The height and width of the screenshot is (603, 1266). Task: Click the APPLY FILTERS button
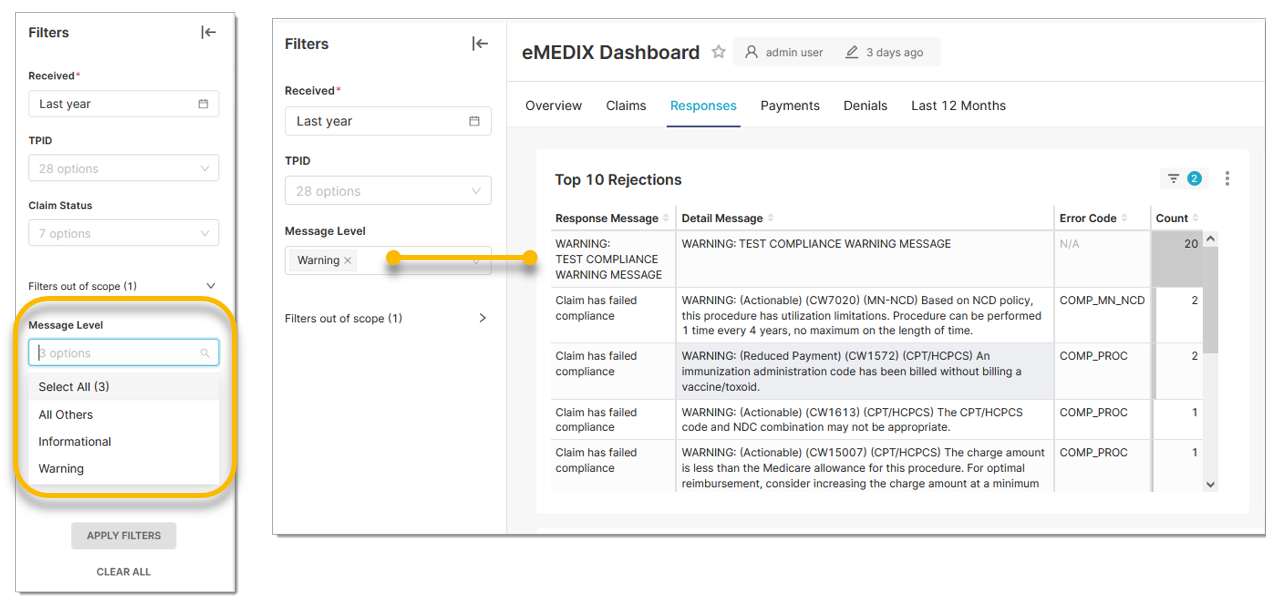[123, 536]
